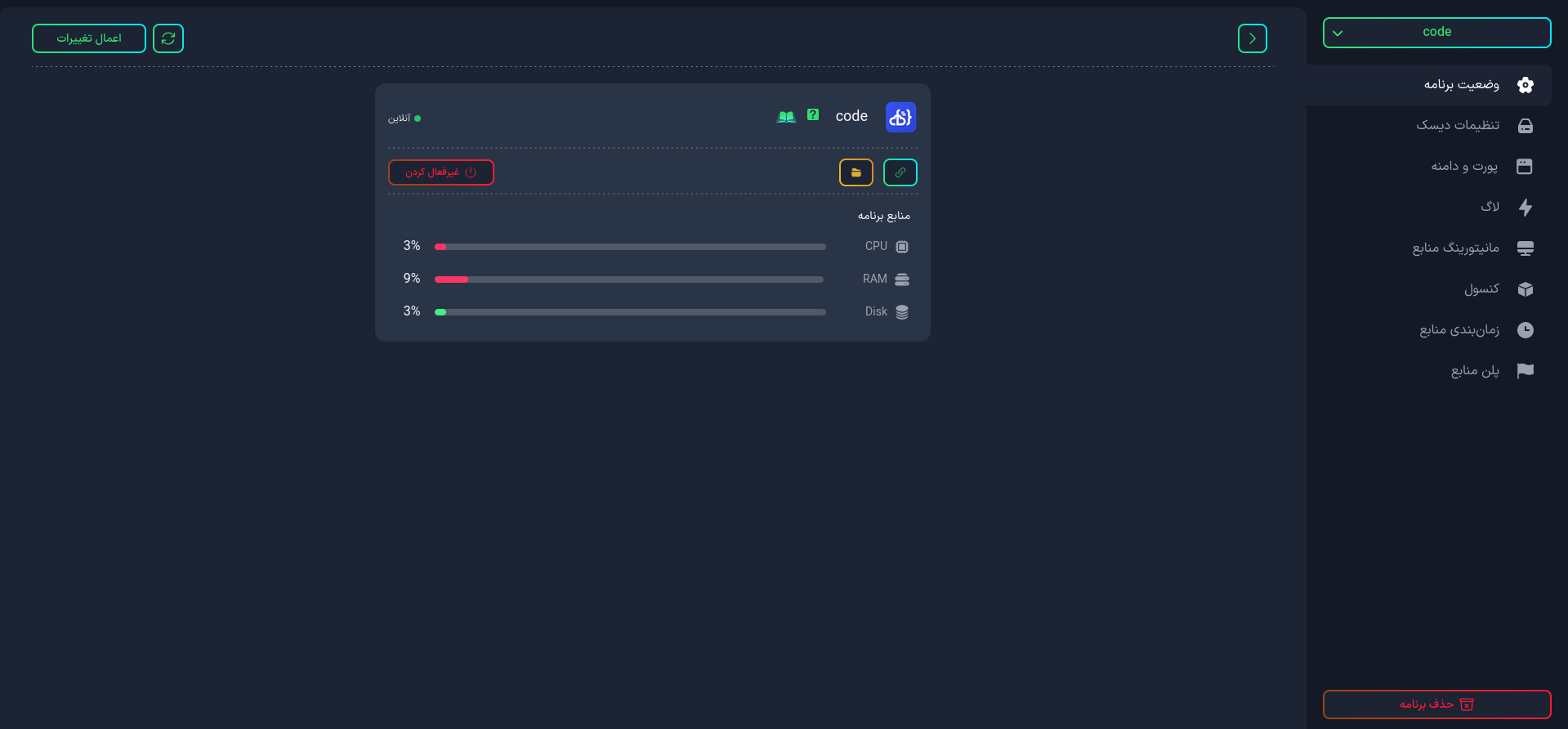Click the آنلاین status indicator
Image resolution: width=1568 pixels, height=729 pixels.
point(404,119)
